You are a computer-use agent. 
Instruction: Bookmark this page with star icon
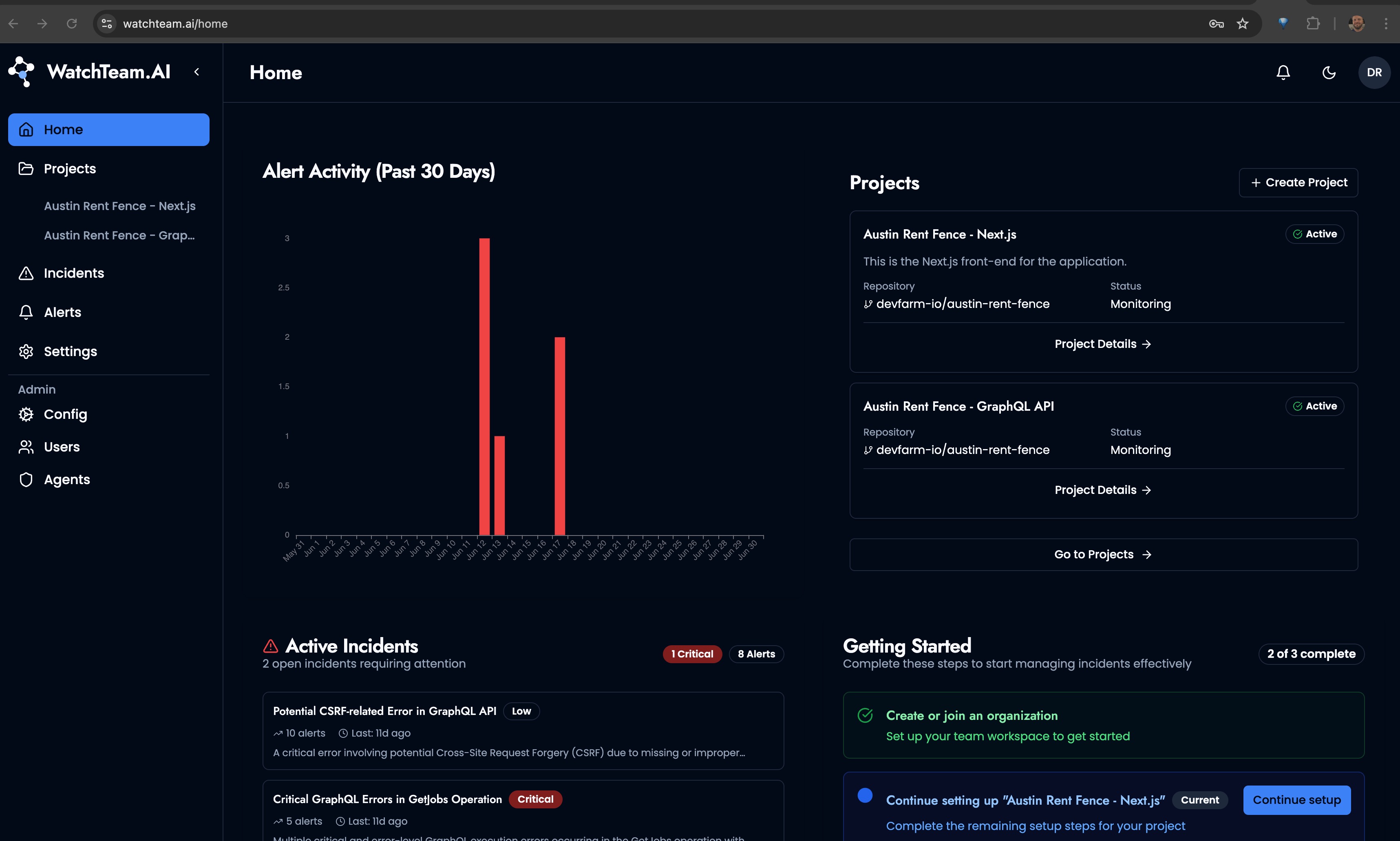[x=1242, y=24]
